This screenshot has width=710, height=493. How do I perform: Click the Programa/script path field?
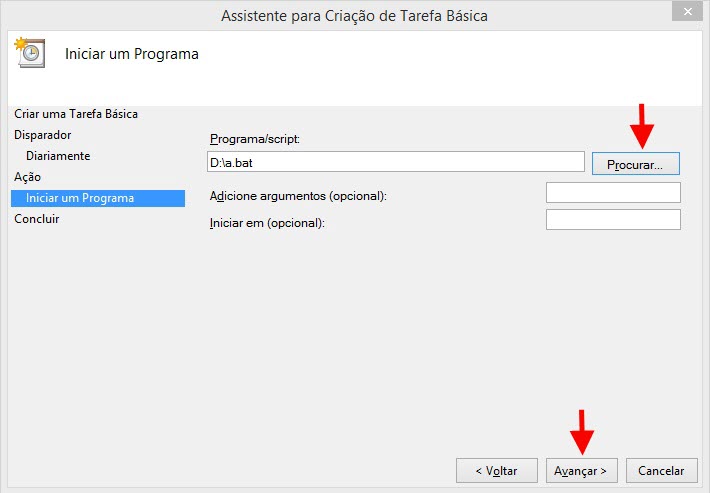(x=396, y=162)
